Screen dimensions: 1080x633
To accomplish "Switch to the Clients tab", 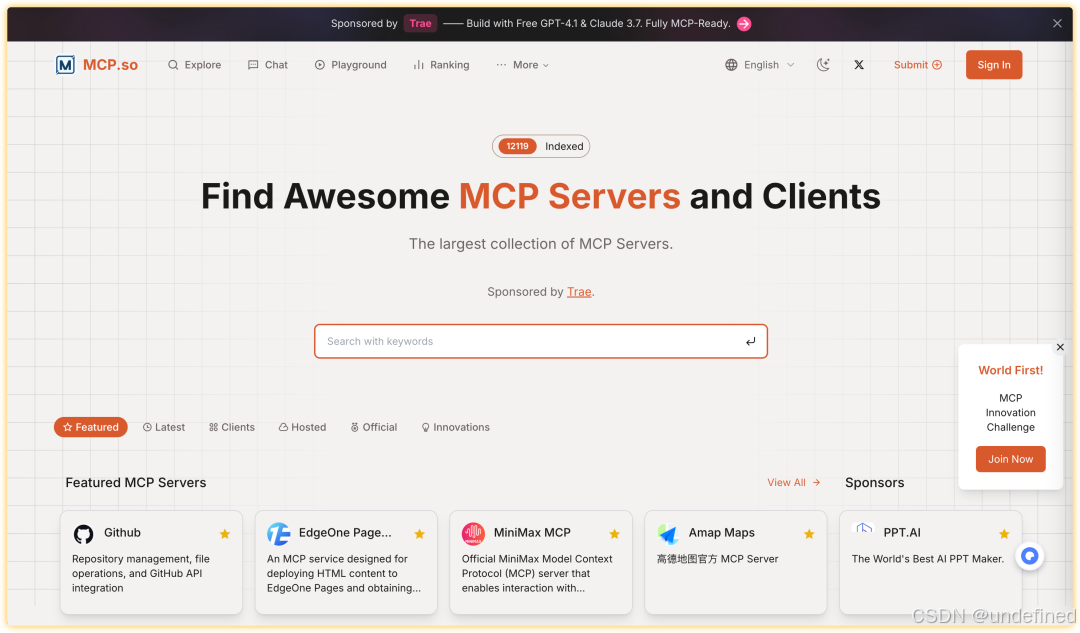I will pos(232,427).
